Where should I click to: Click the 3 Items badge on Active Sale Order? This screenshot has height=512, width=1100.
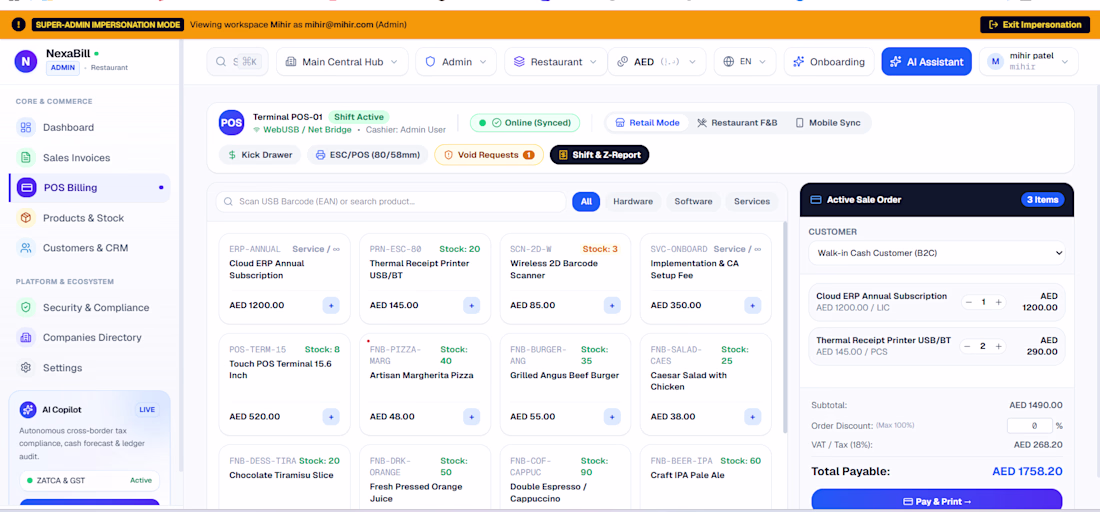1042,200
